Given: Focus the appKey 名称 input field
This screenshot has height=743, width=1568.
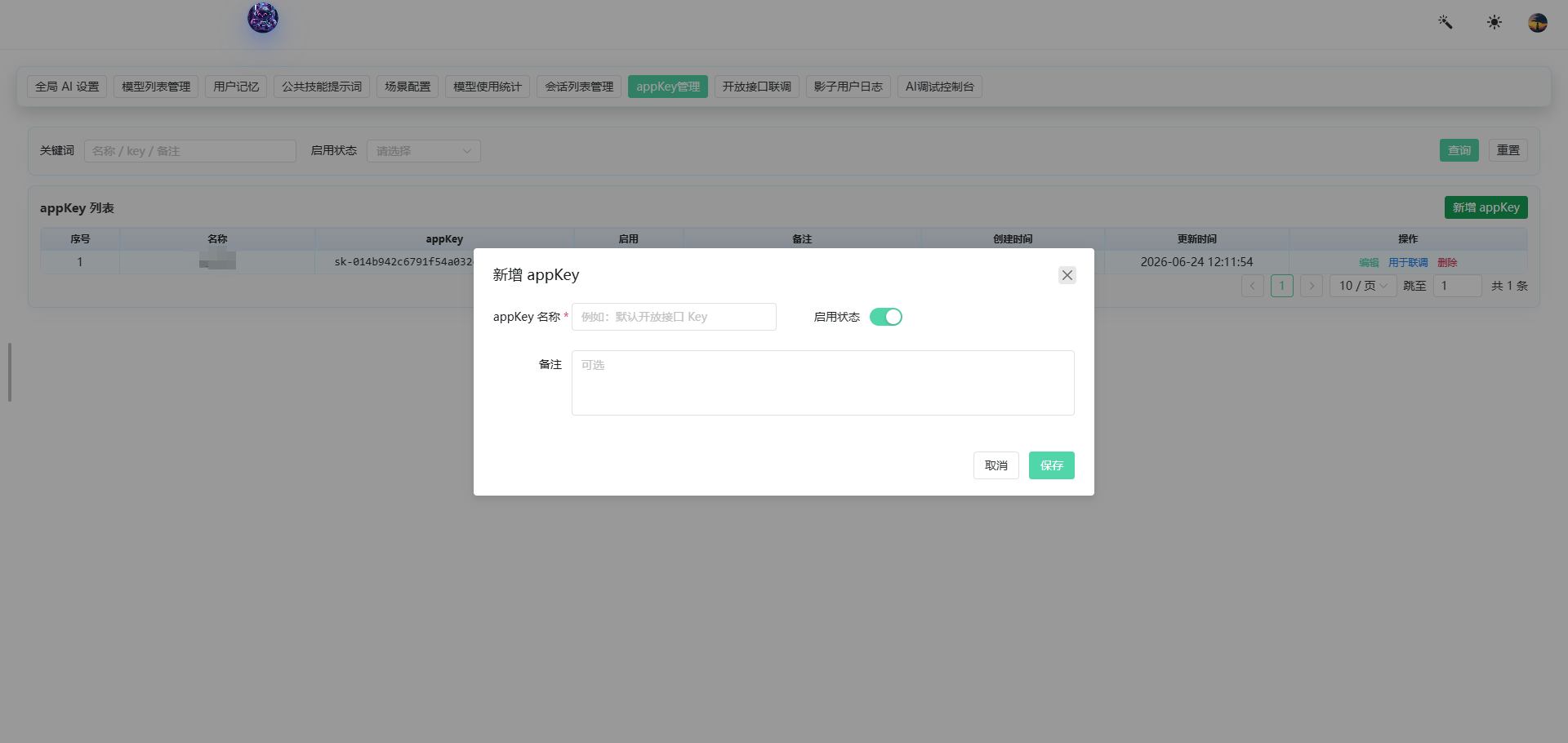Looking at the screenshot, I should tap(674, 317).
